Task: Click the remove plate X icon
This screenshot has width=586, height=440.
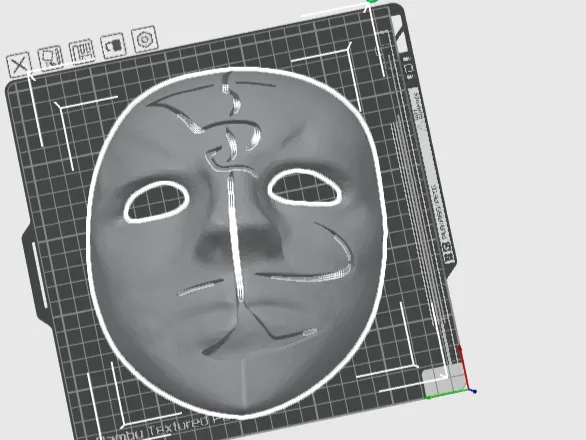Action: (19, 65)
